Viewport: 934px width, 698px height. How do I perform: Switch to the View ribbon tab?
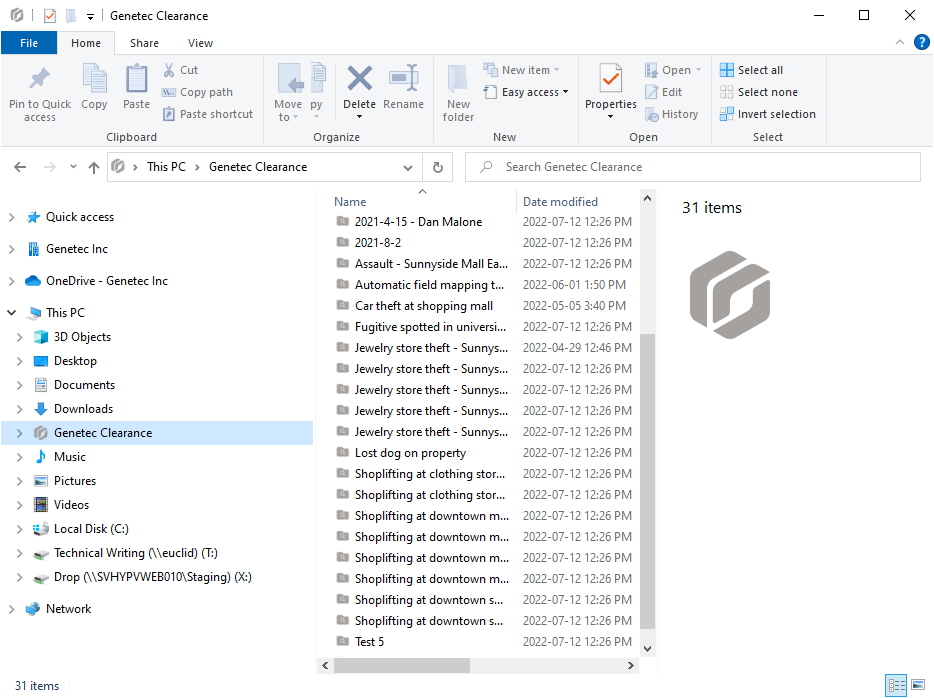[200, 43]
